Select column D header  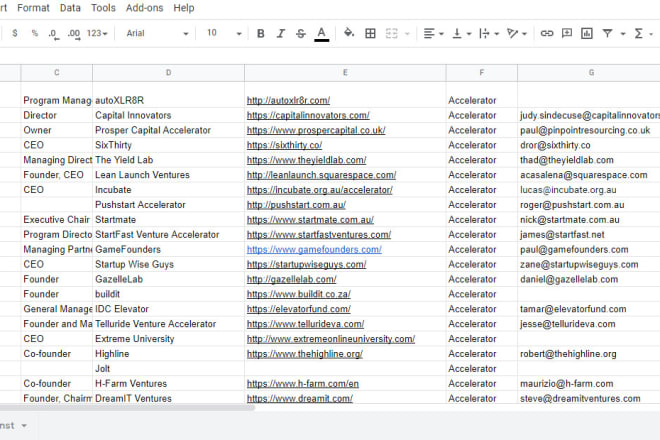point(168,72)
